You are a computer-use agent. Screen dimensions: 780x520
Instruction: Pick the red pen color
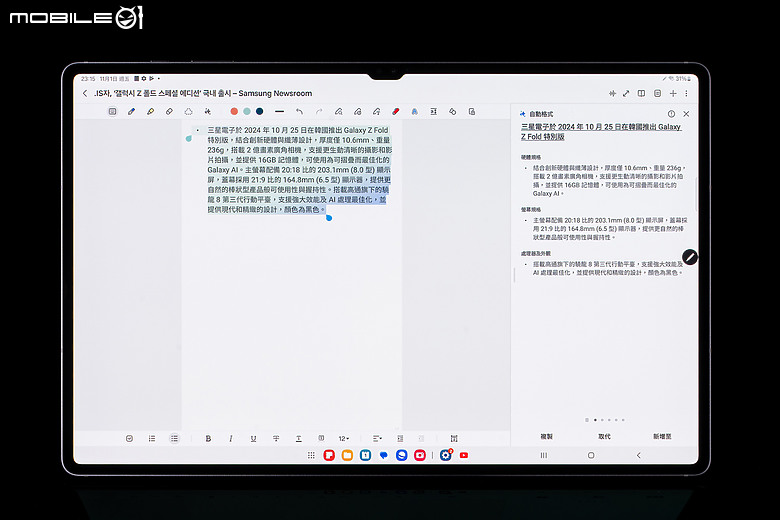click(x=234, y=111)
